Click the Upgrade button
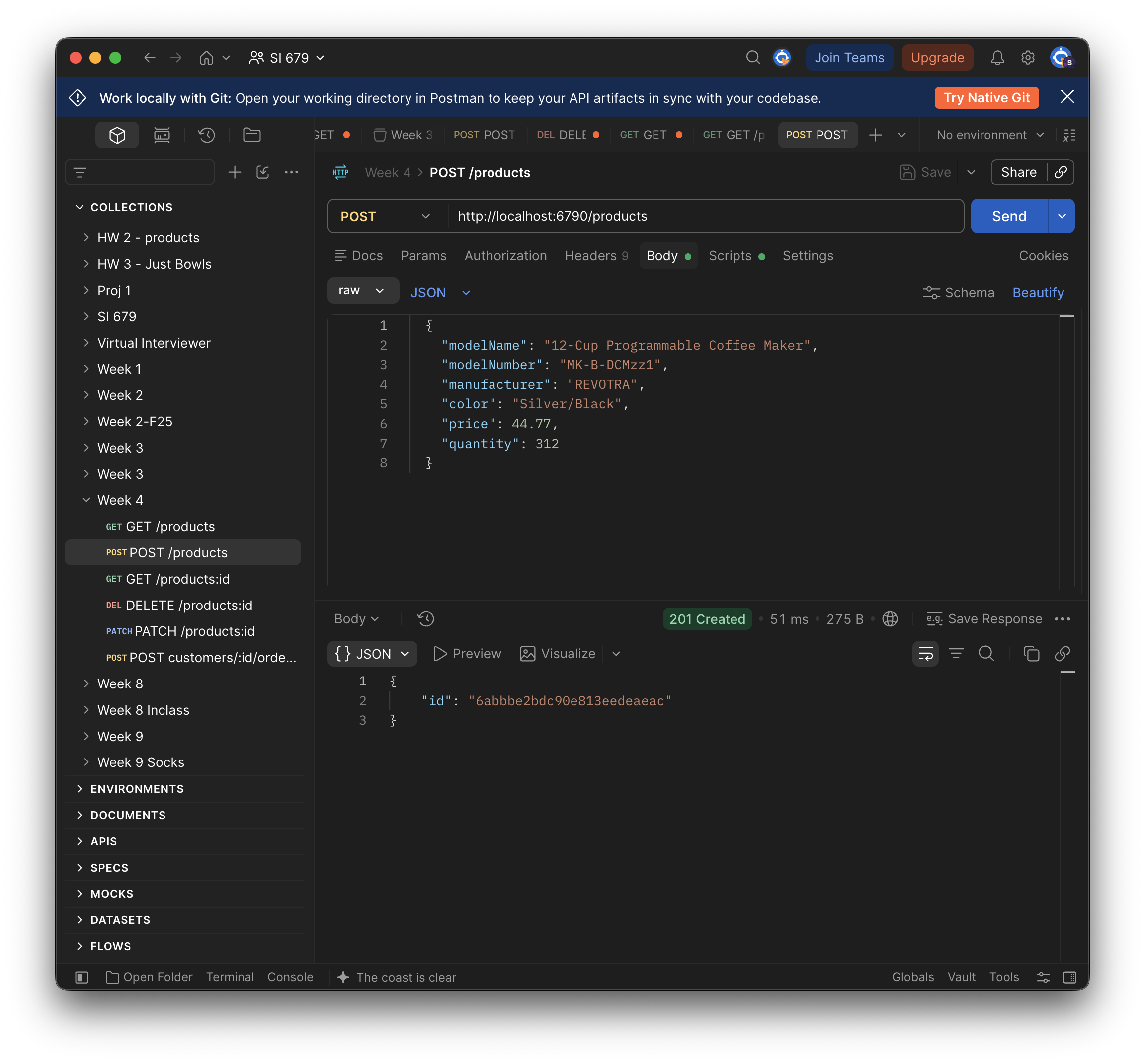 (937, 57)
